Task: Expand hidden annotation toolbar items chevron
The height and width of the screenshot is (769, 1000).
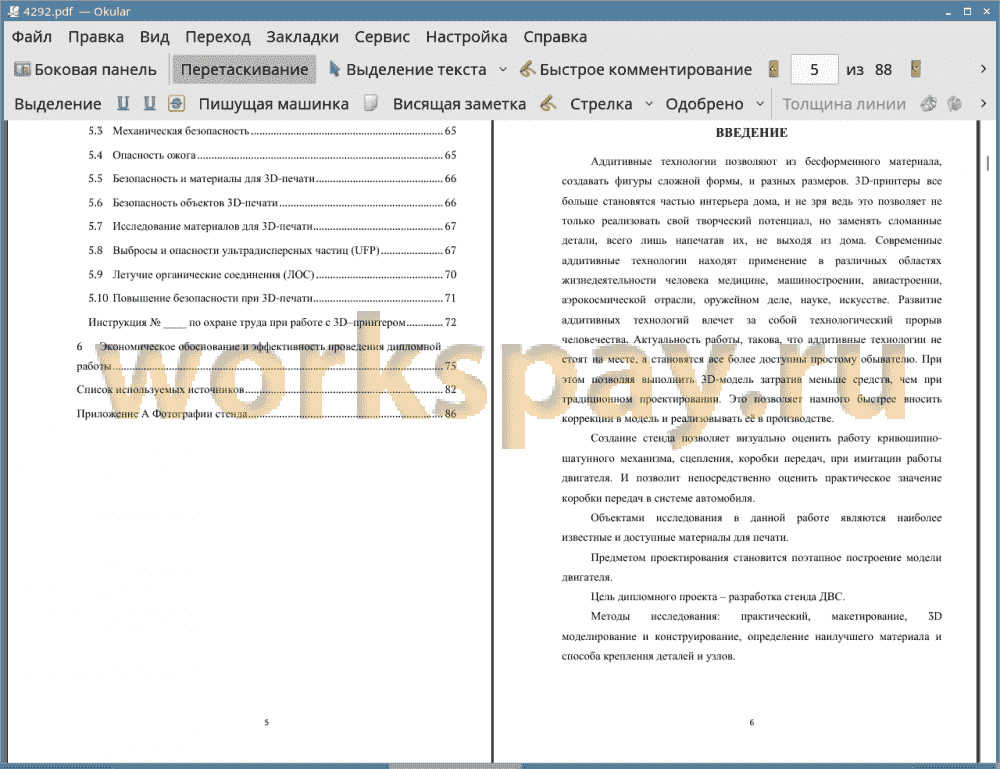Action: (983, 103)
